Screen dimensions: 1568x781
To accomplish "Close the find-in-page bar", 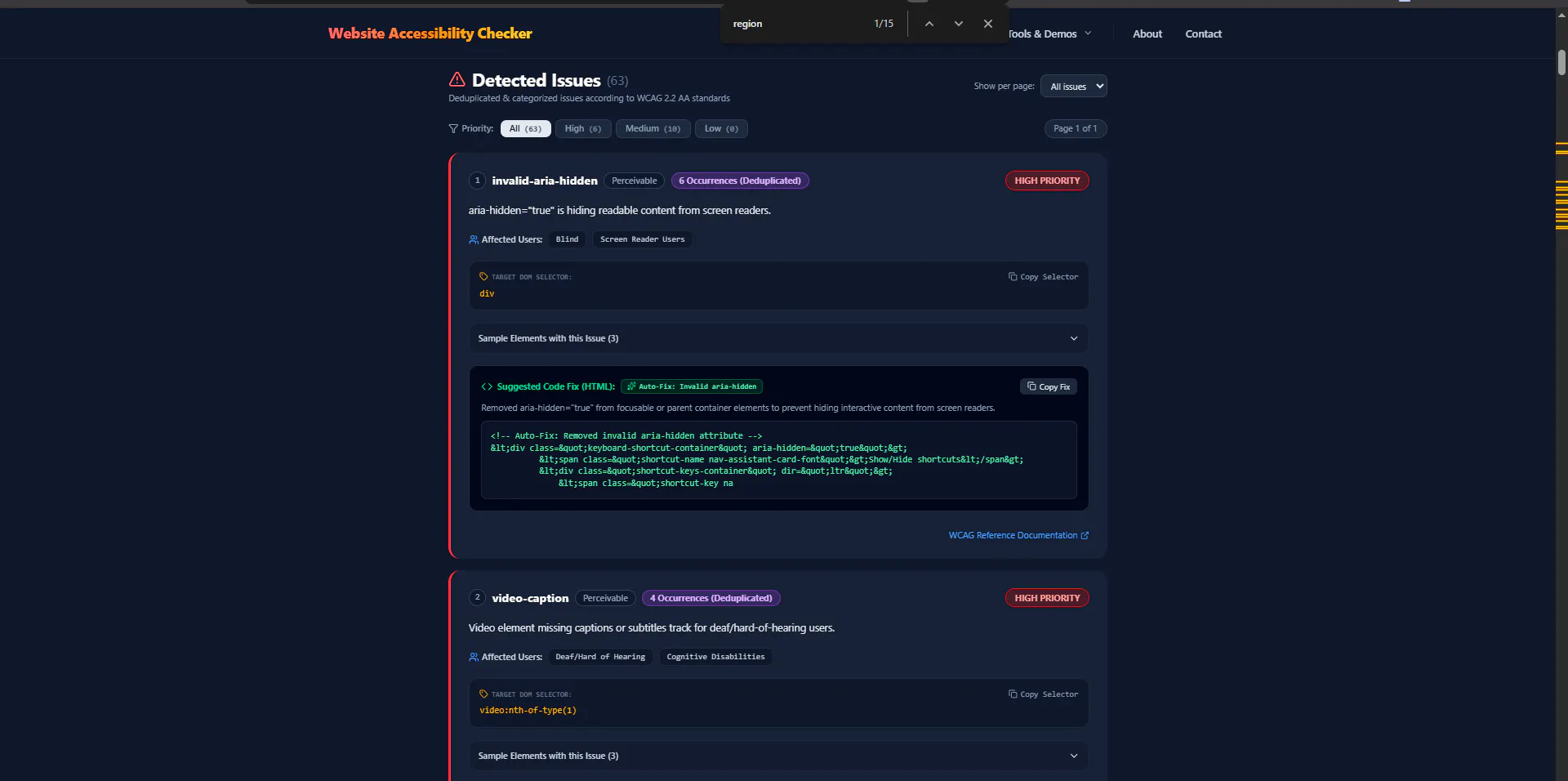I will pos(988,24).
